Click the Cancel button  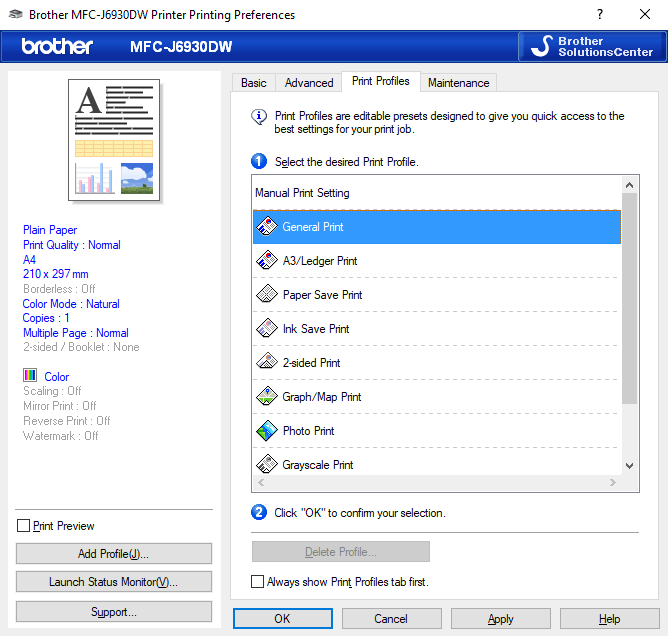pyautogui.click(x=392, y=619)
